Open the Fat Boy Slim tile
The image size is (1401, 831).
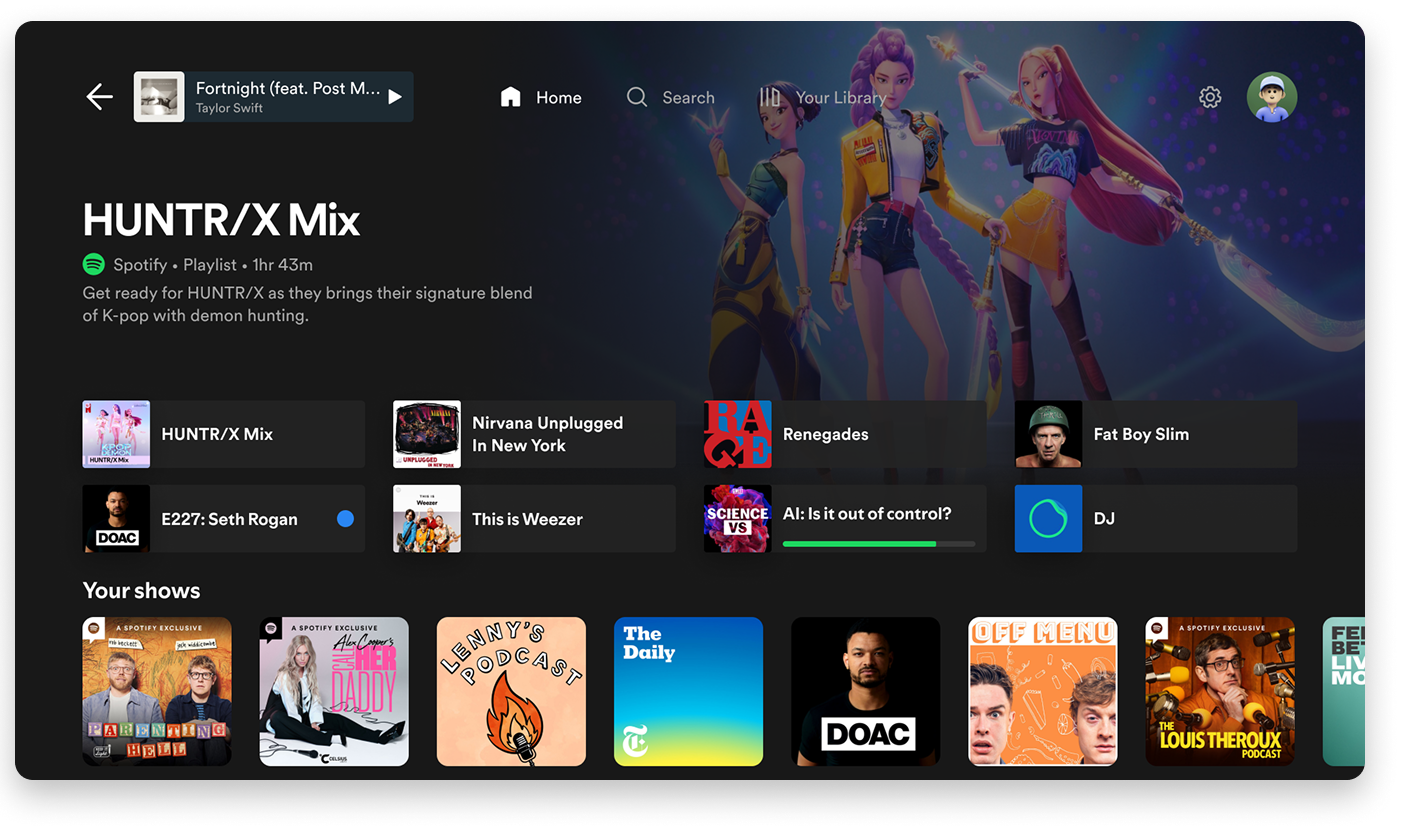tap(1156, 435)
